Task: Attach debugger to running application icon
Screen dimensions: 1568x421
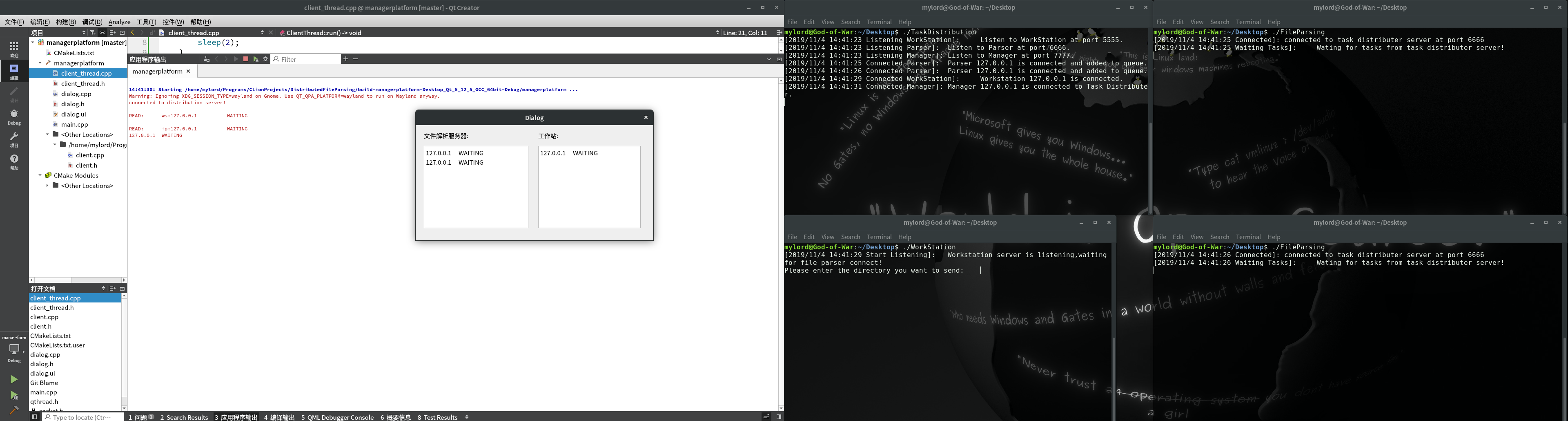Action: click(256, 59)
